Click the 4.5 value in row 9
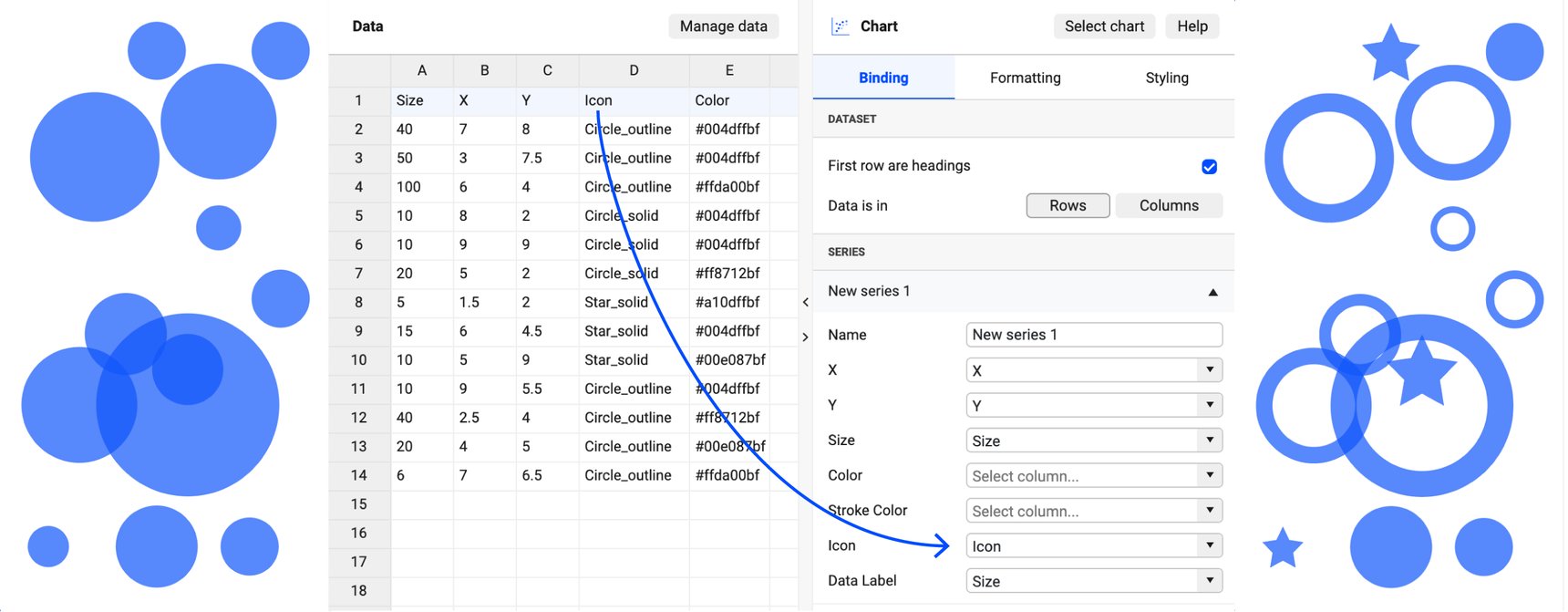Screen dimensions: 1568x612 pos(547,331)
